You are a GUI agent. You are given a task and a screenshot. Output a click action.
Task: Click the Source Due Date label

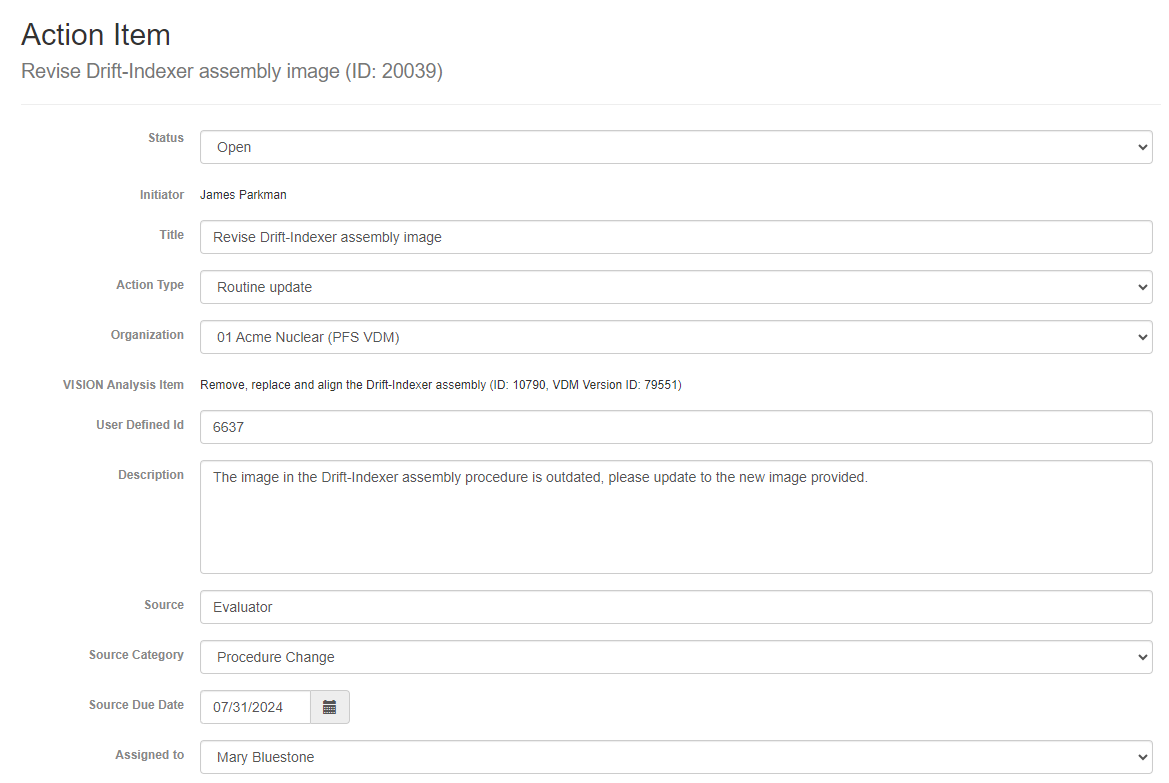136,705
